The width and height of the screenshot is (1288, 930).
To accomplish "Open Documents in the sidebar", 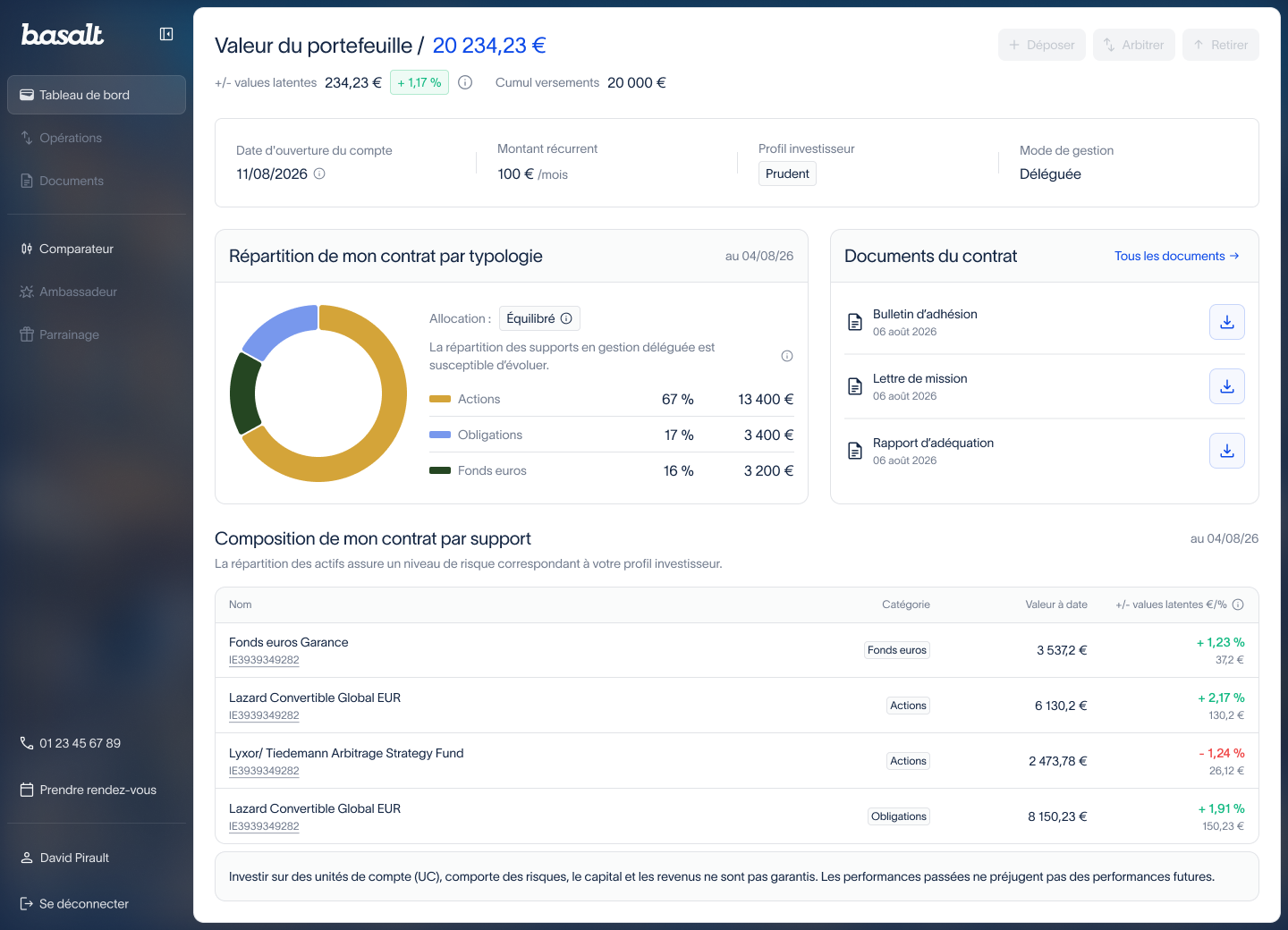I will (x=97, y=181).
